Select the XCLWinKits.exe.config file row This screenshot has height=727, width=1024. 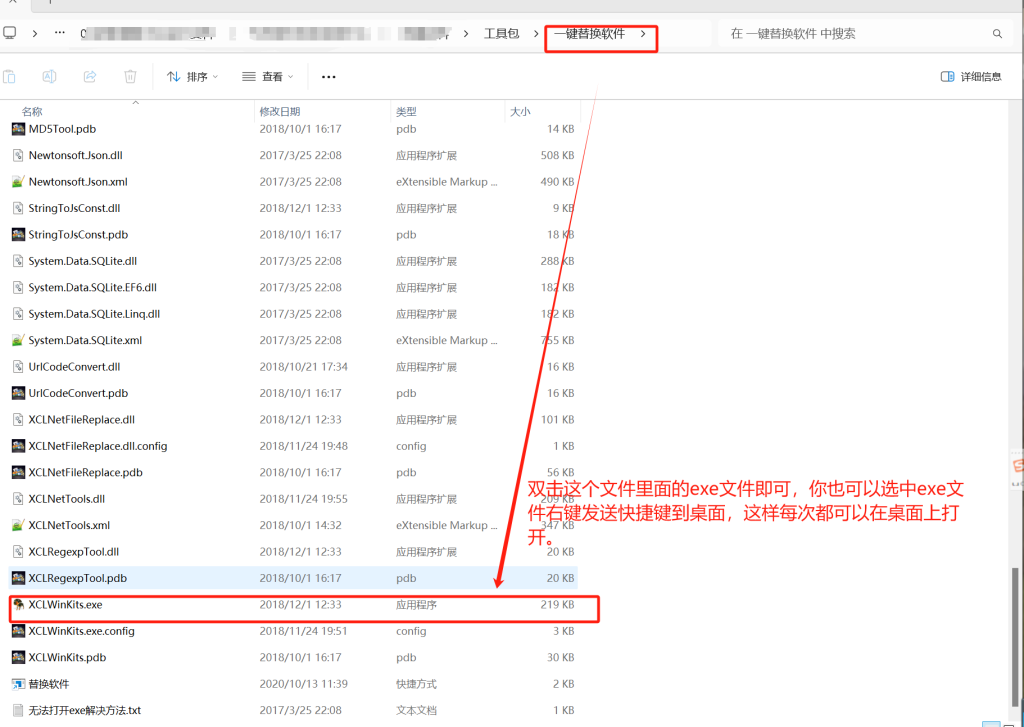81,631
